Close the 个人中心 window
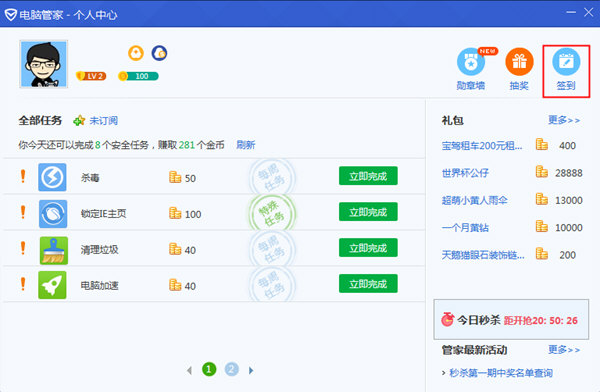 (x=589, y=12)
